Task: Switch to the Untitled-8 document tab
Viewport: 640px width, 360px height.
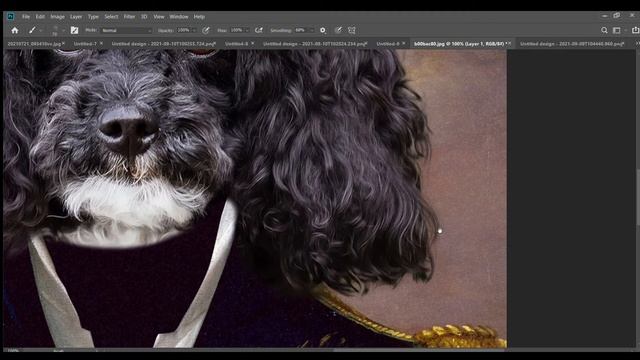Action: pos(236,44)
